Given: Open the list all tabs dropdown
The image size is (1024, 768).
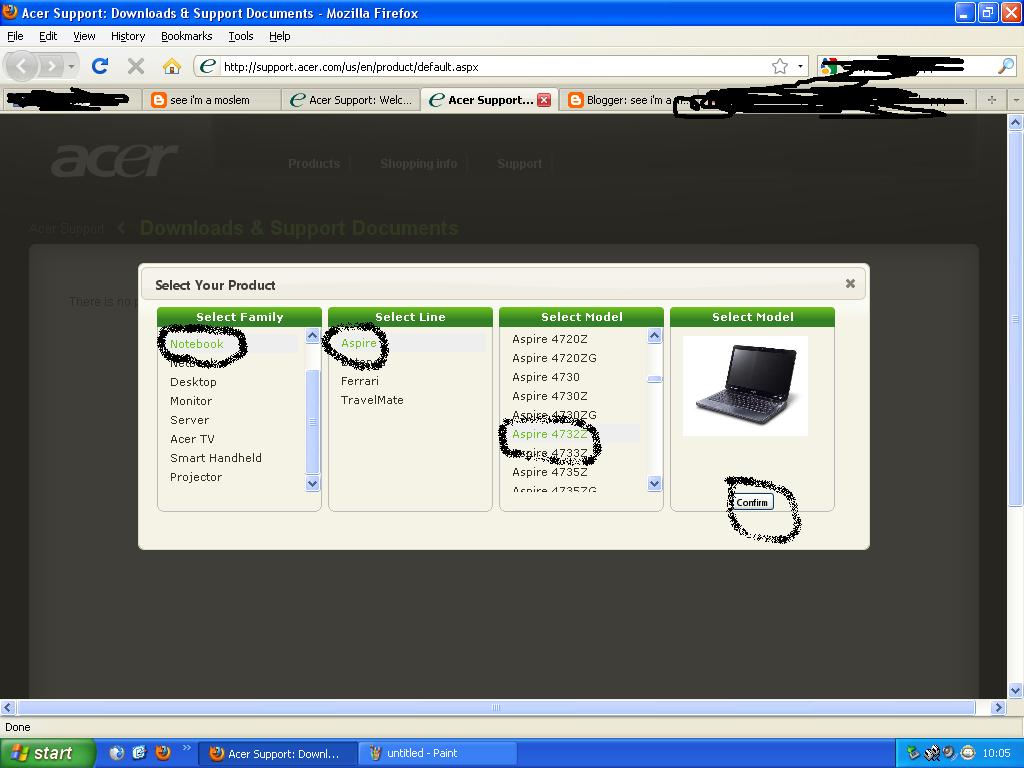Looking at the screenshot, I should 1016,100.
